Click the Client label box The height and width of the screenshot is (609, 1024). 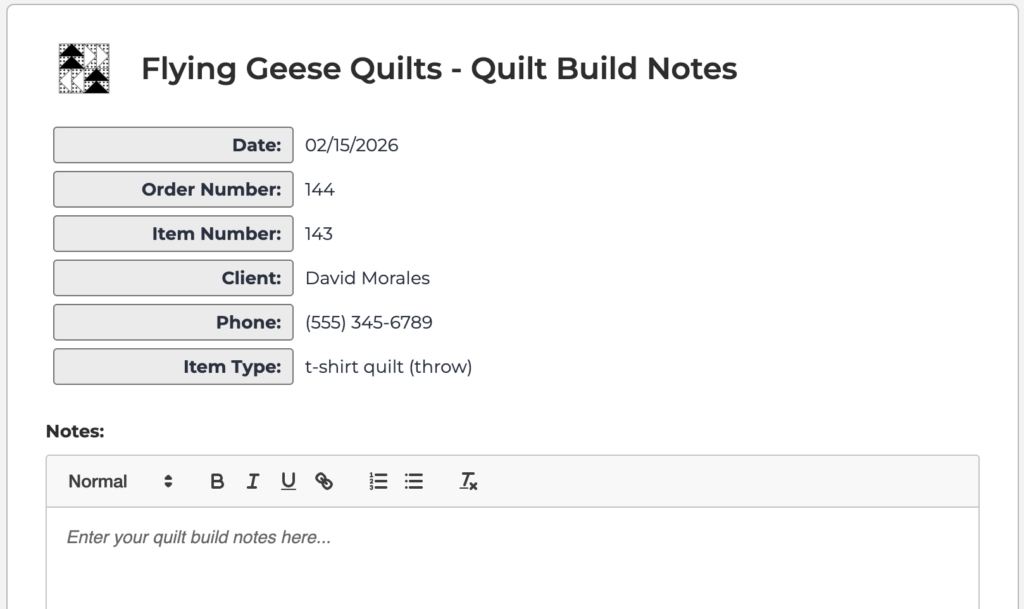click(x=173, y=277)
